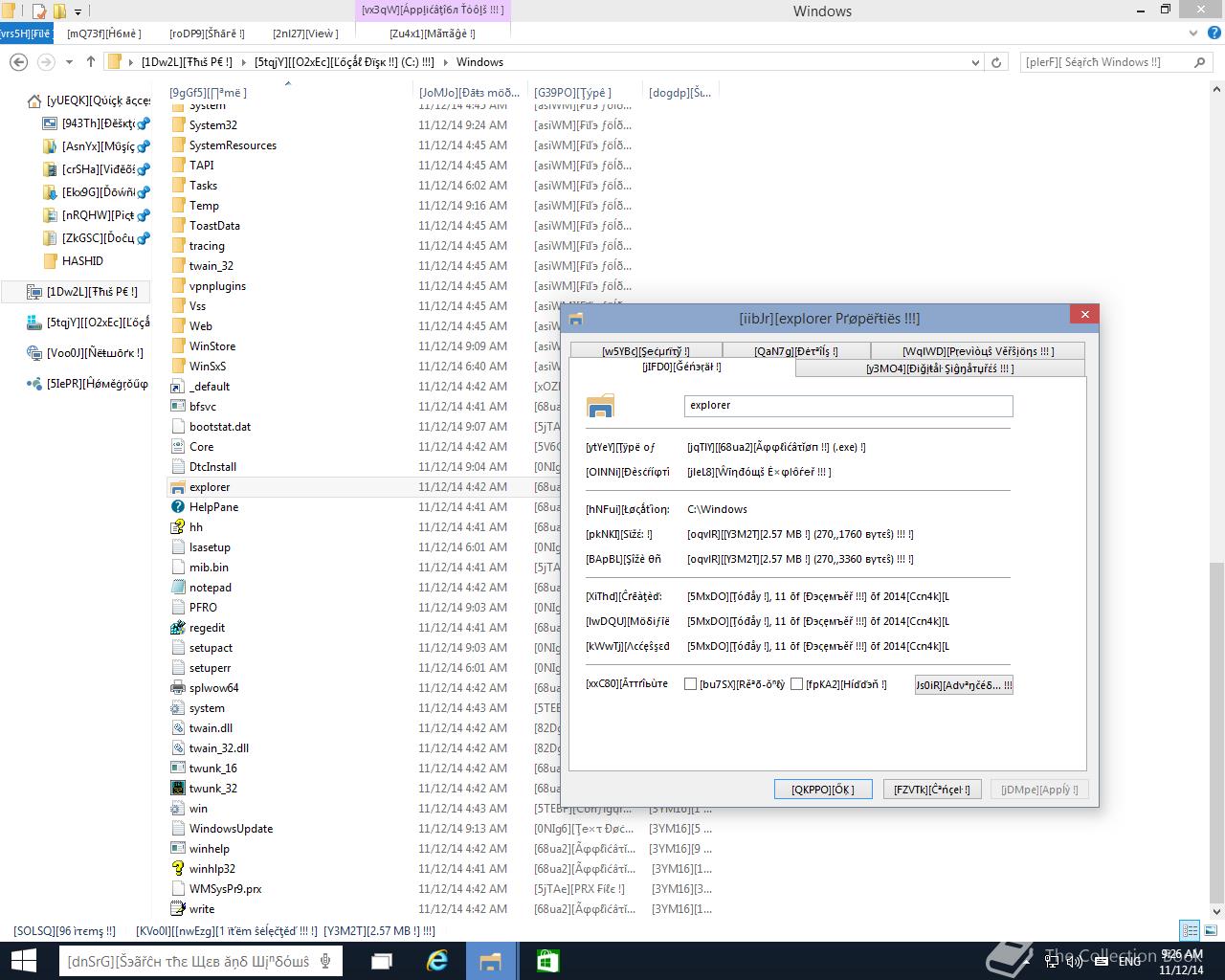Image resolution: width=1225 pixels, height=980 pixels.
Task: Select the notepad file icon
Action: tap(177, 588)
